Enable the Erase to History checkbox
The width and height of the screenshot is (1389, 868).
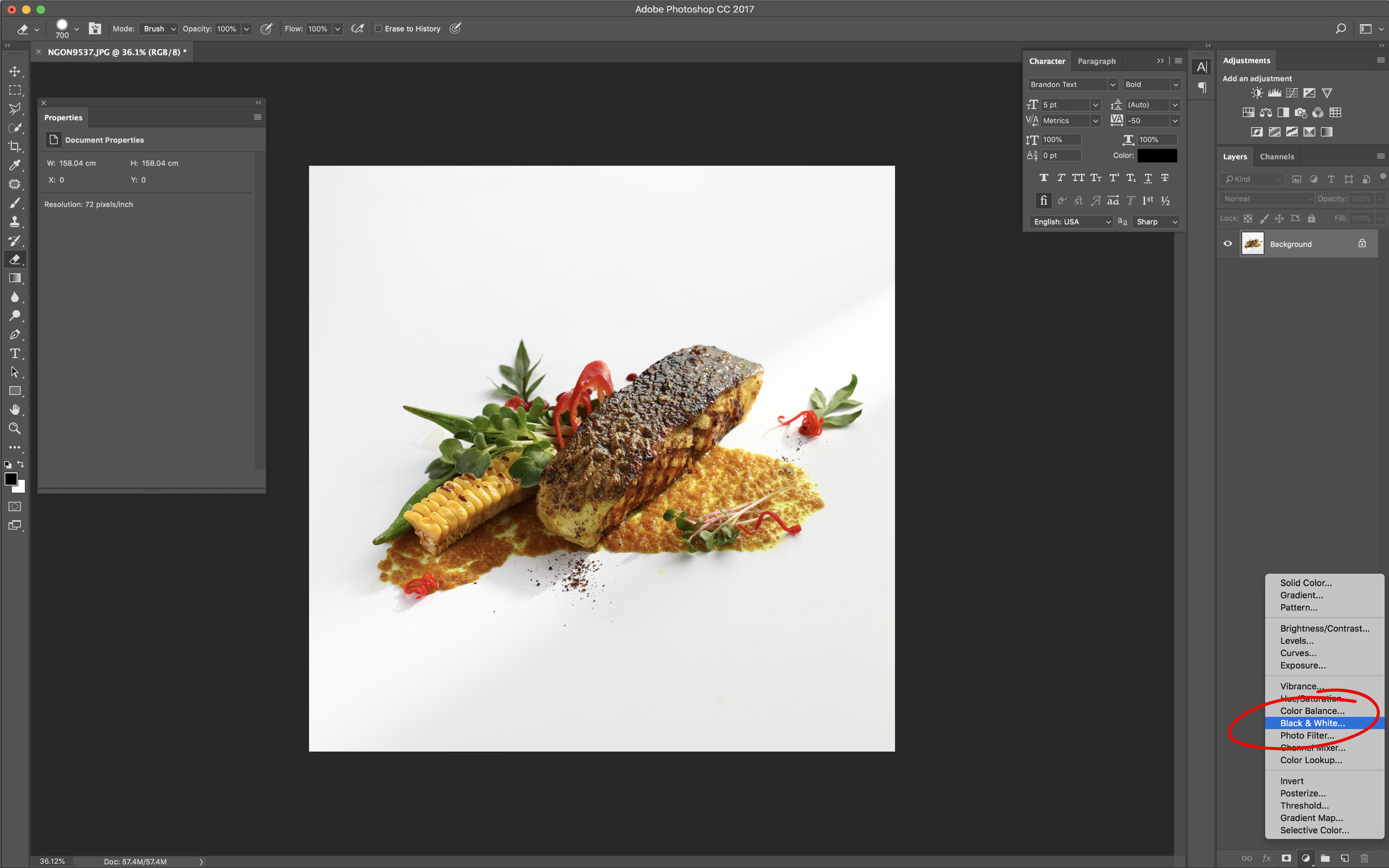pos(378,29)
